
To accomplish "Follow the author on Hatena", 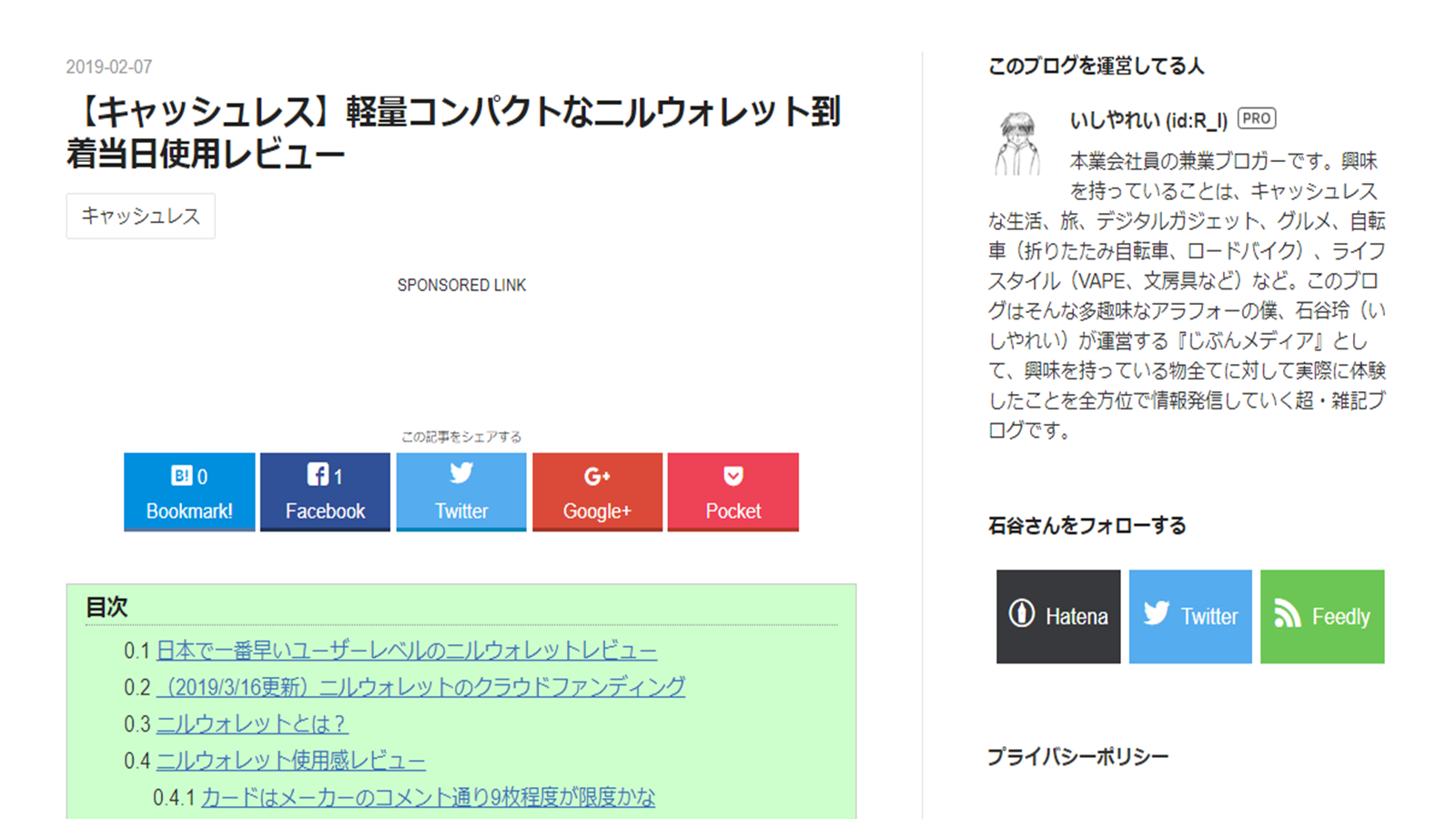I will [x=1058, y=616].
